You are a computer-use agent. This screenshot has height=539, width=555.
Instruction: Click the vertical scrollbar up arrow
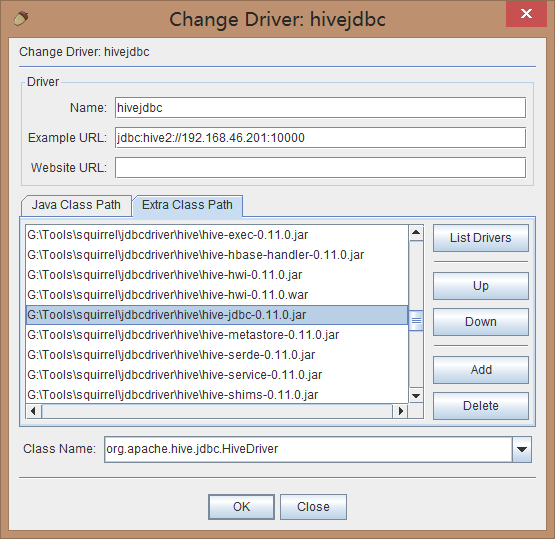tap(416, 233)
